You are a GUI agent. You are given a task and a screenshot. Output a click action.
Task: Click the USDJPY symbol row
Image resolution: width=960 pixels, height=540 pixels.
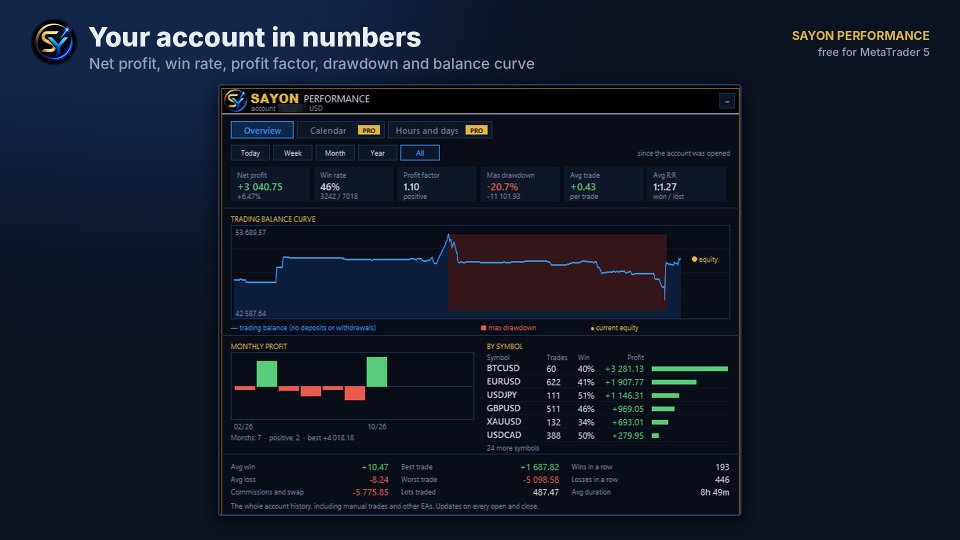point(607,396)
